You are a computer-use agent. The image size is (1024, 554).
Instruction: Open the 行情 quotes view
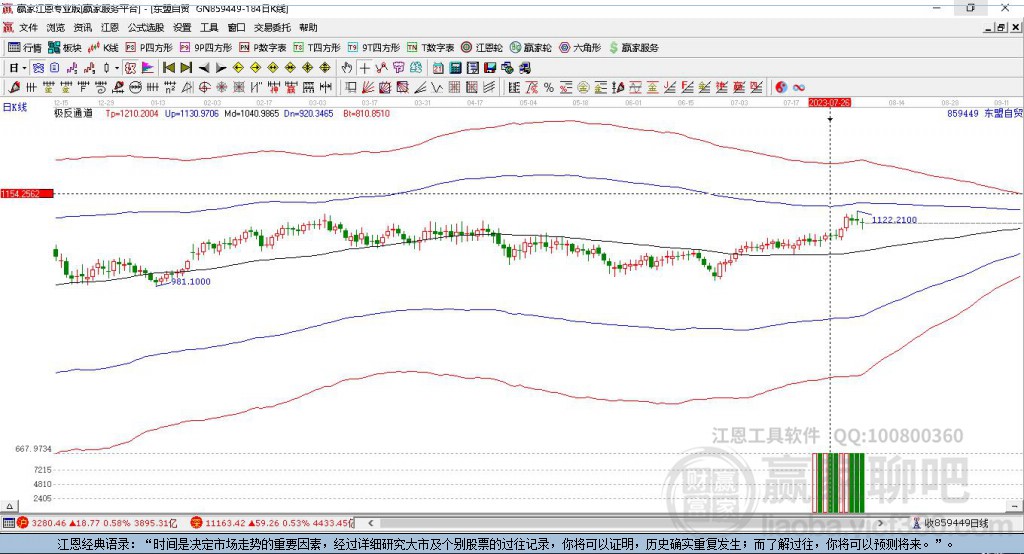(x=25, y=48)
